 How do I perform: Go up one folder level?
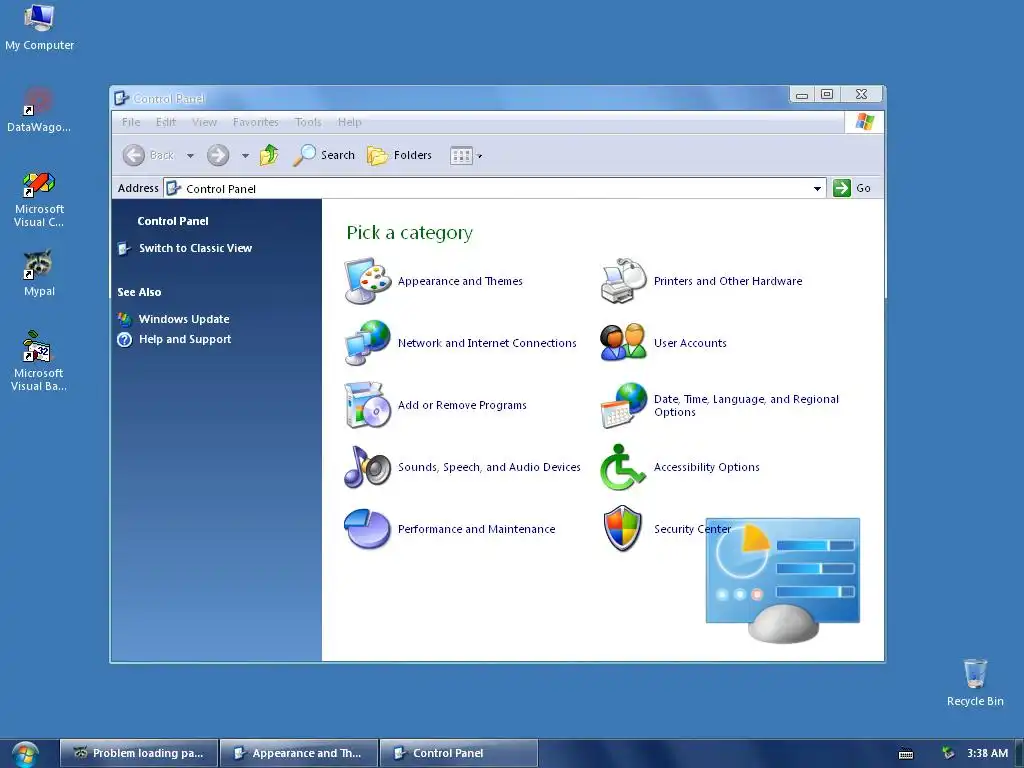[269, 155]
